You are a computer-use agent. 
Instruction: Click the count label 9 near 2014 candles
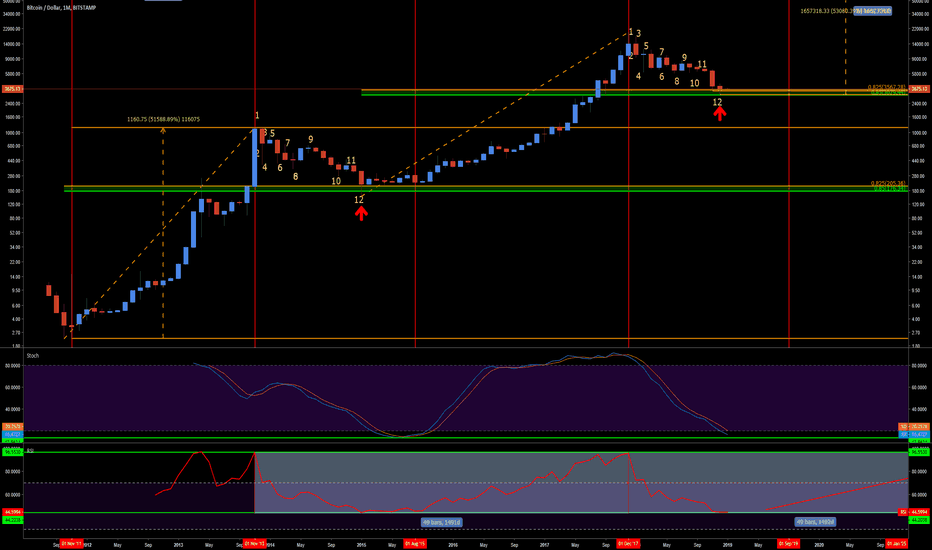point(310,140)
